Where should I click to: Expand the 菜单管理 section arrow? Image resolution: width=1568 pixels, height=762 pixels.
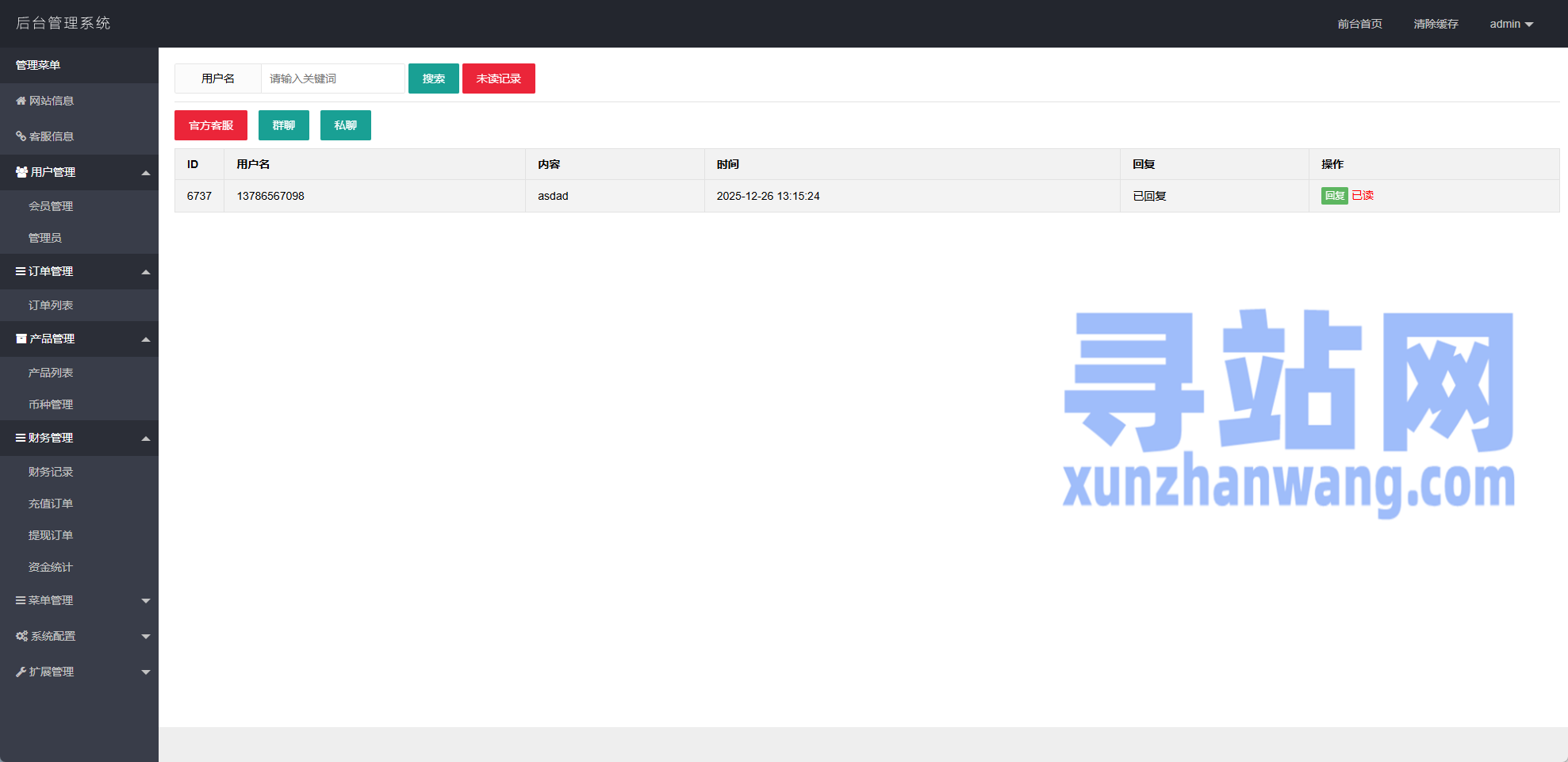[146, 601]
